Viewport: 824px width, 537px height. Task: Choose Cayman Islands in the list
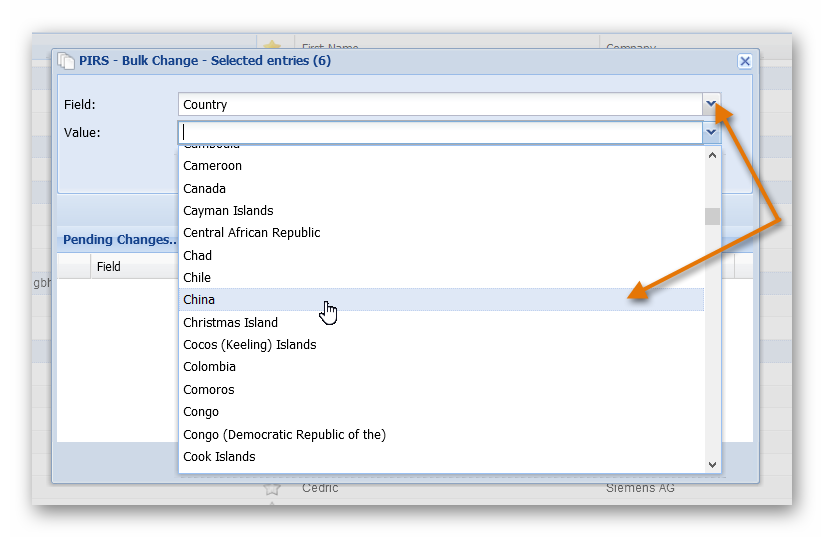click(228, 211)
